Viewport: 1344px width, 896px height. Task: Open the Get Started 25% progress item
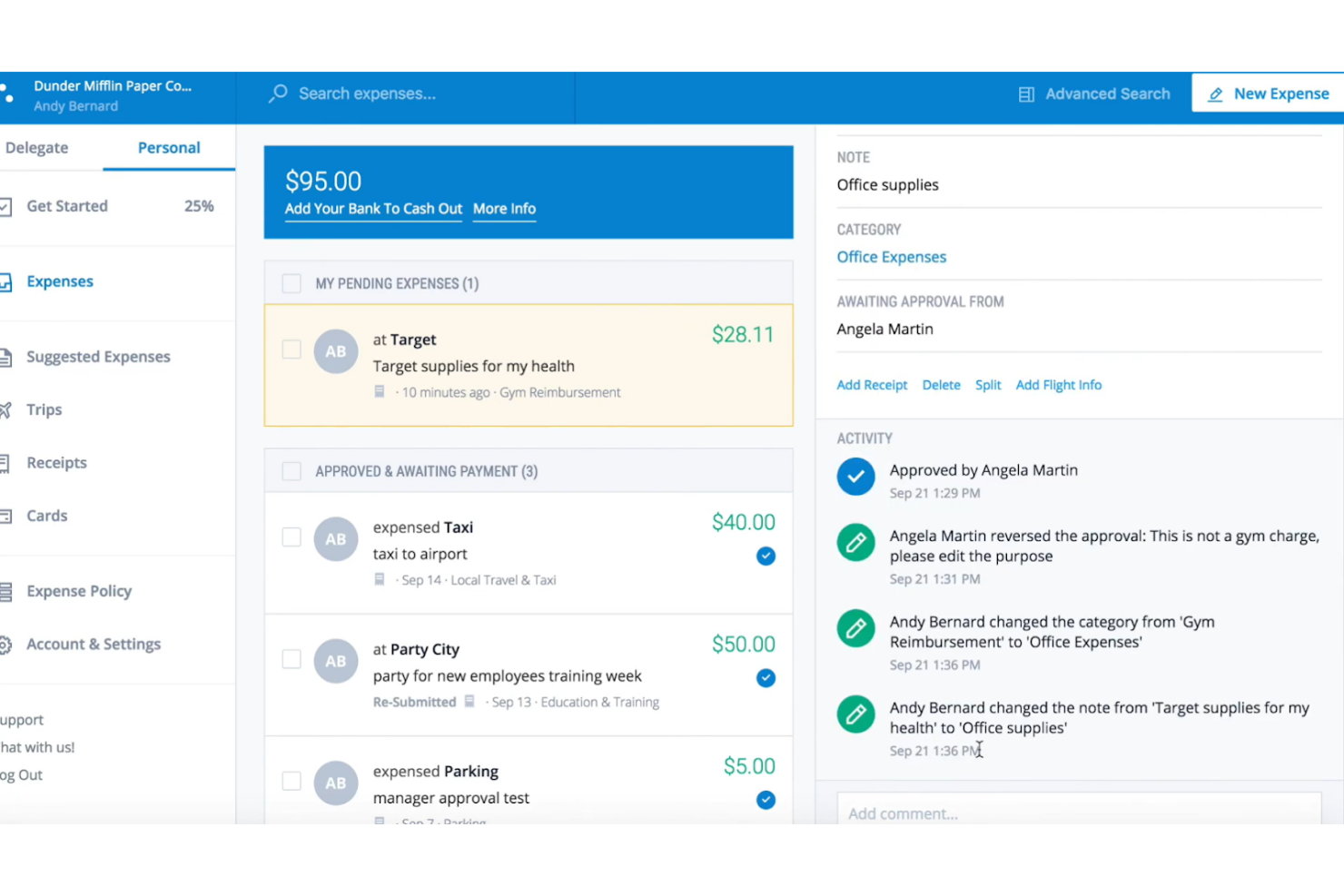pyautogui.click(x=68, y=206)
